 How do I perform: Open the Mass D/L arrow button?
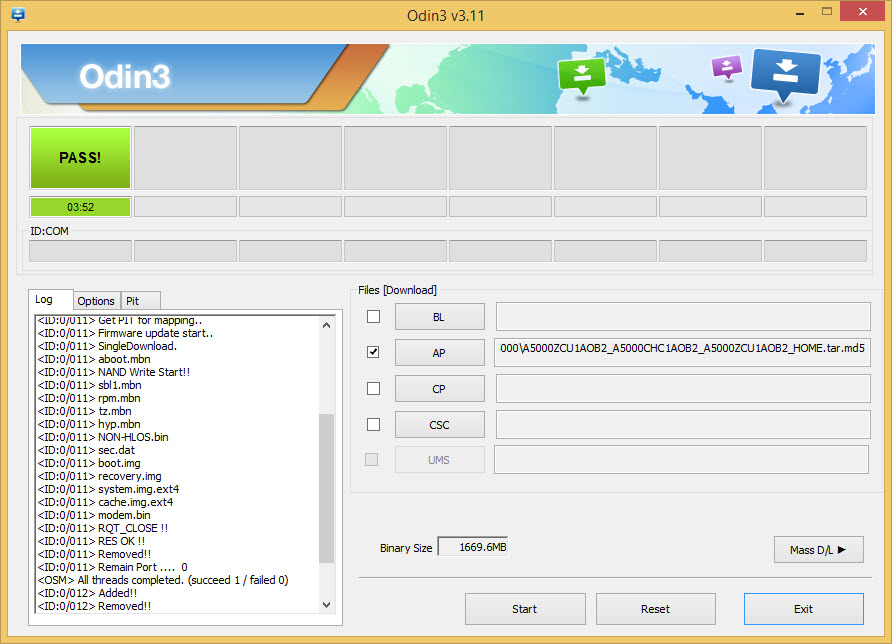click(x=819, y=550)
